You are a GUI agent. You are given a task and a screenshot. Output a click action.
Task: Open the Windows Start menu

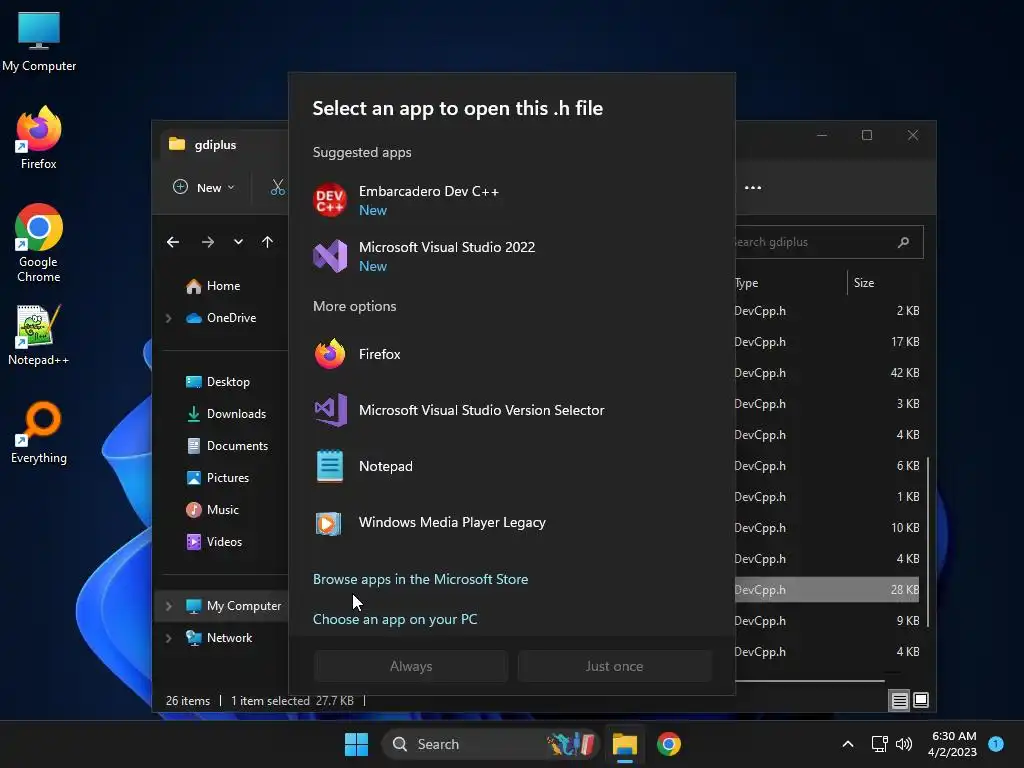pyautogui.click(x=357, y=744)
